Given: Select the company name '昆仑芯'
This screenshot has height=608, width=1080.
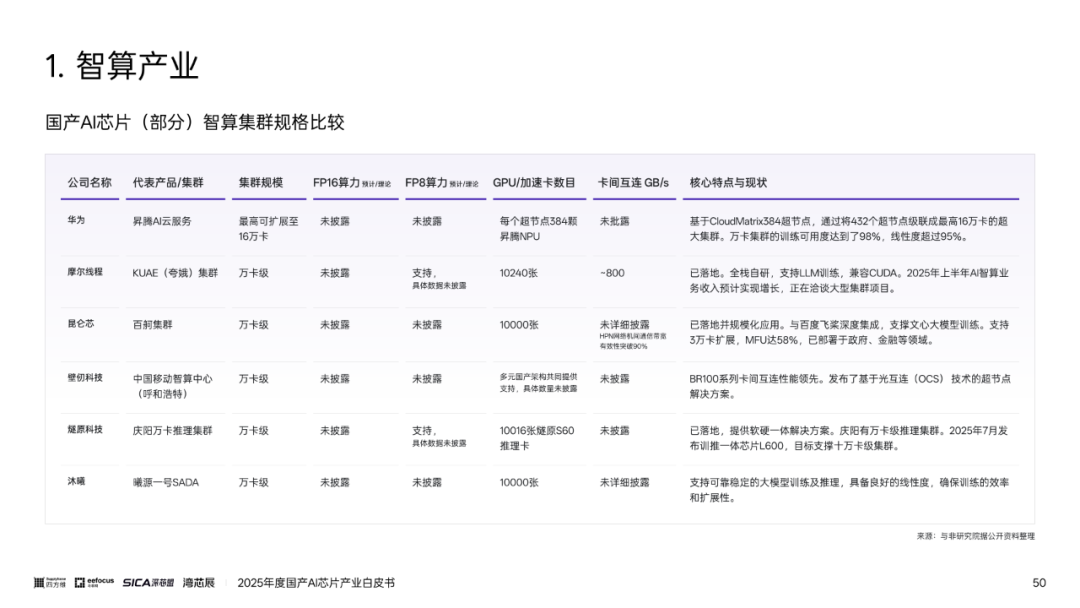Looking at the screenshot, I should [81, 324].
